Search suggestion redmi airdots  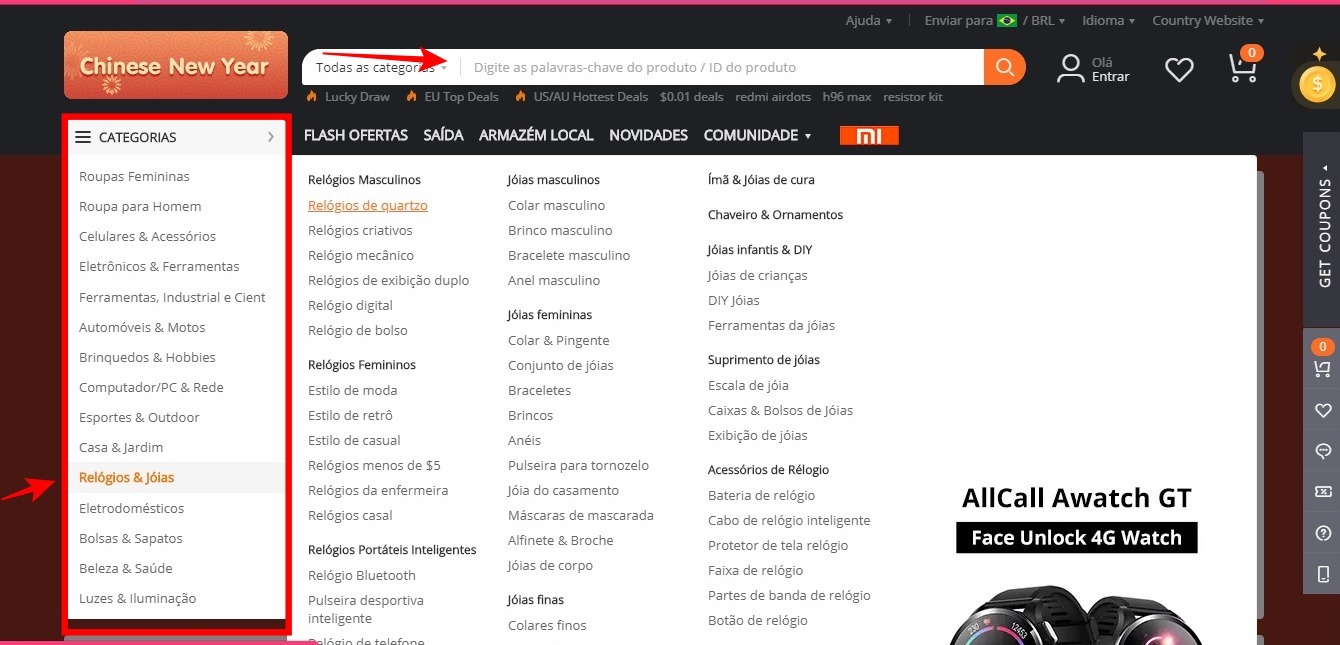coord(773,97)
